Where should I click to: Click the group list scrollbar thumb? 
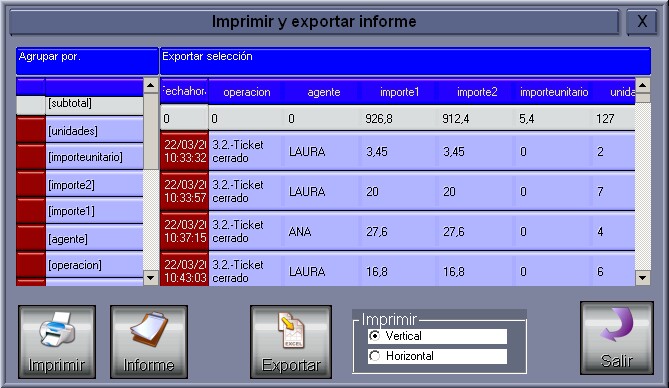151,131
